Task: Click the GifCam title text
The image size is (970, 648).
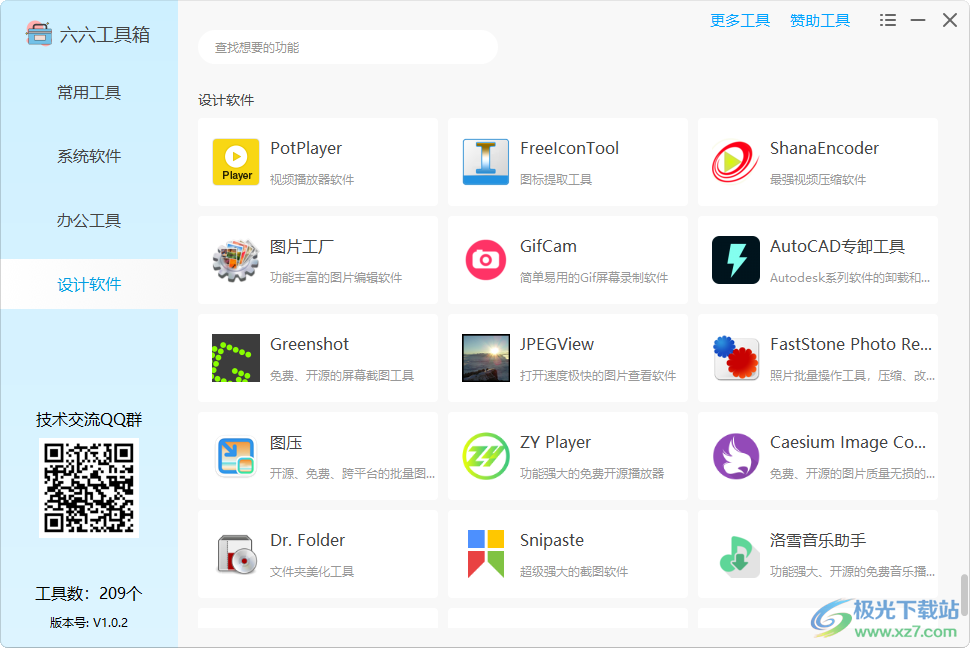Action: [548, 246]
